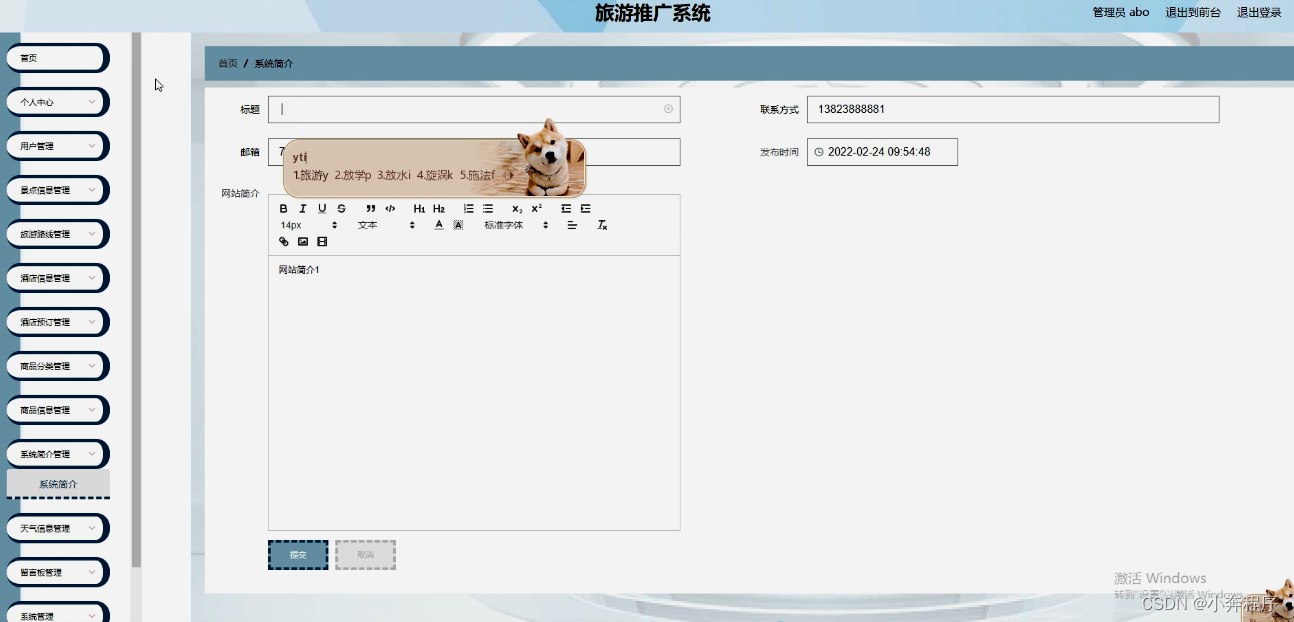Apply subscript formatting
The image size is (1294, 622).
[517, 209]
